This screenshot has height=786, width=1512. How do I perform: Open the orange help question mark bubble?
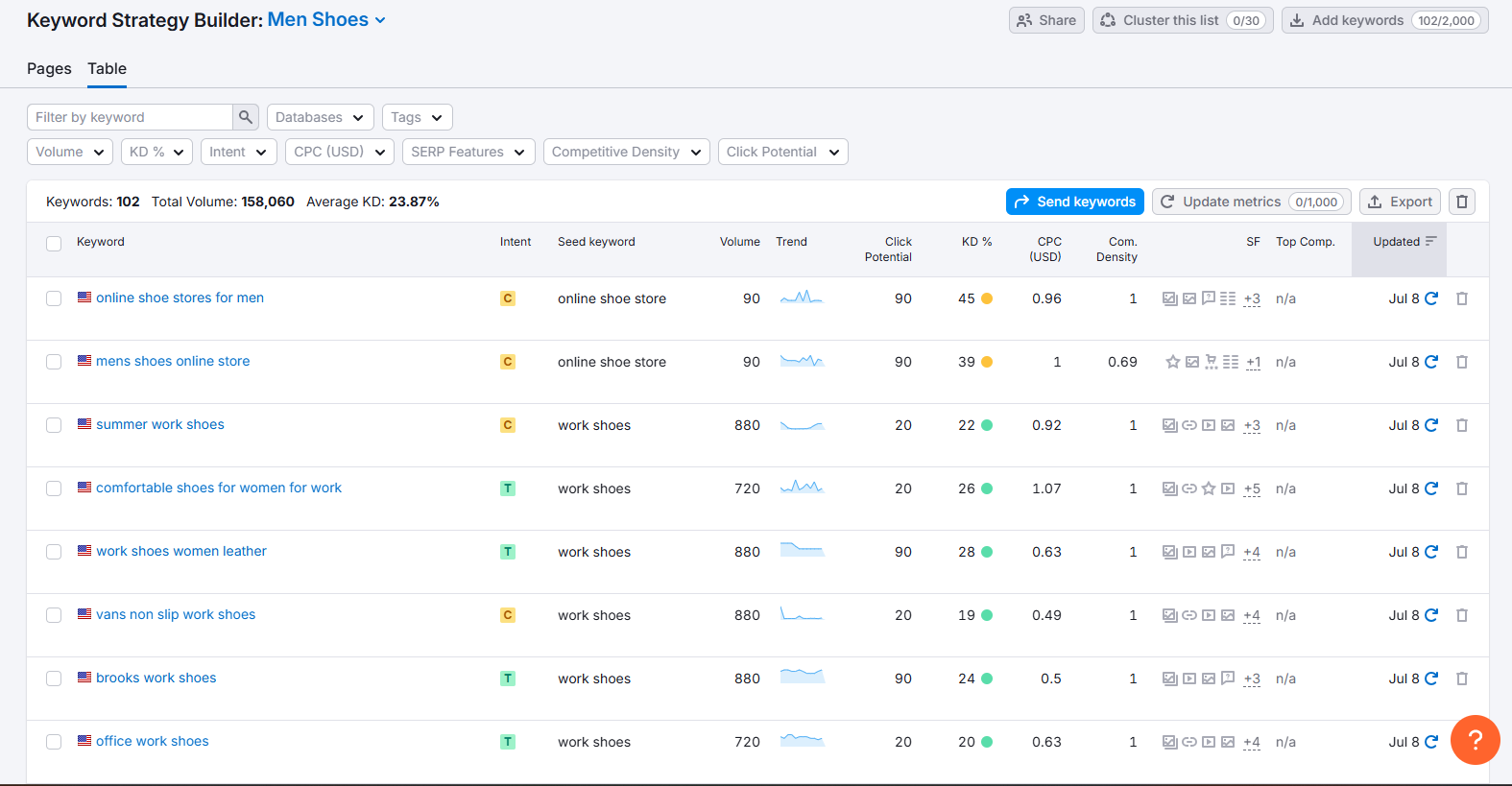1475,740
